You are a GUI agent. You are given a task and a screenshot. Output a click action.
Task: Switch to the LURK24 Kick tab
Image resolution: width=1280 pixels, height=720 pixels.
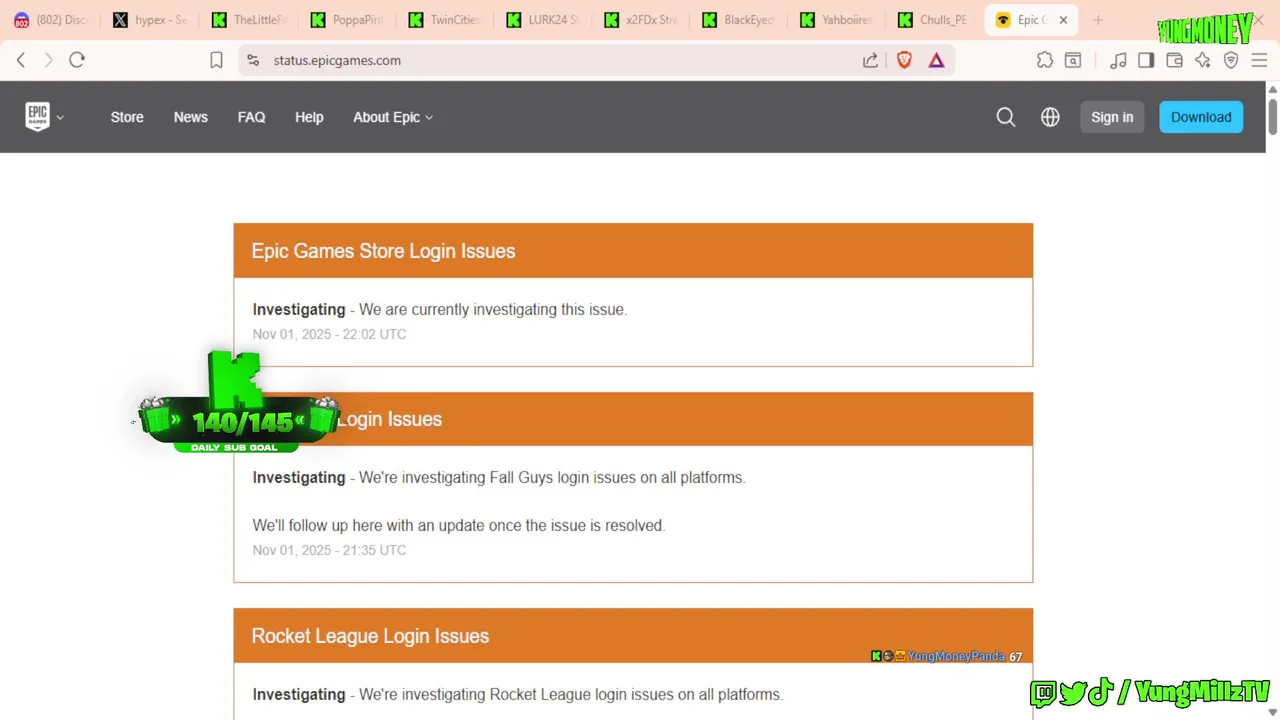542,20
